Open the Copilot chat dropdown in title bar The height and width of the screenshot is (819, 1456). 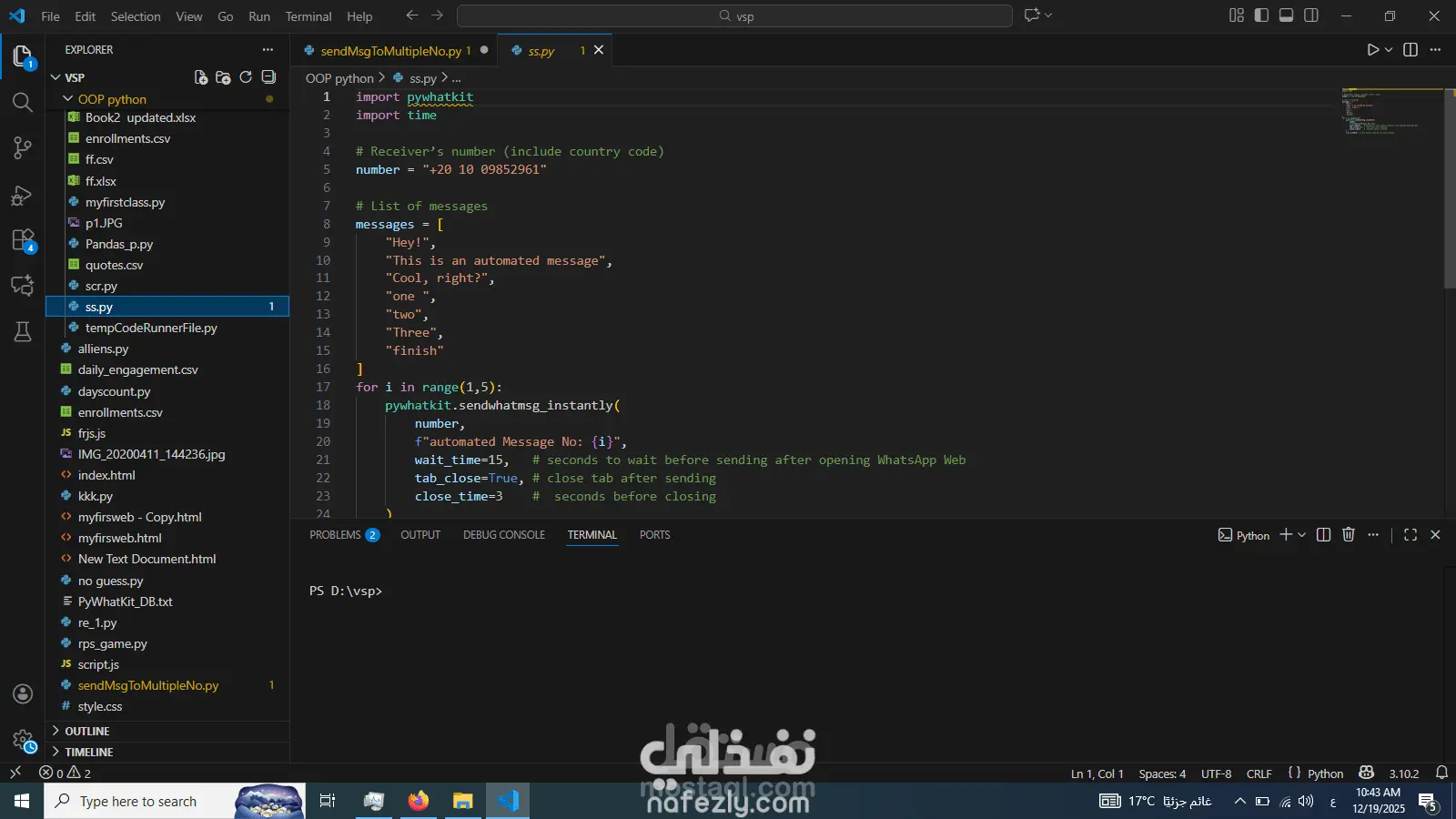[x=1048, y=15]
